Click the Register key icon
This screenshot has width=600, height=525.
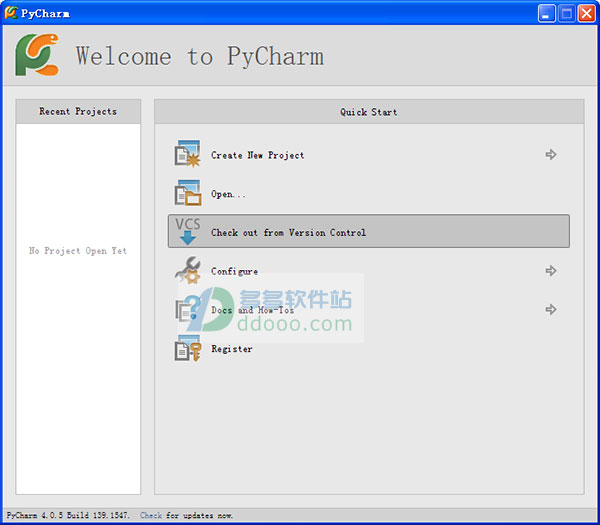pyautogui.click(x=188, y=348)
